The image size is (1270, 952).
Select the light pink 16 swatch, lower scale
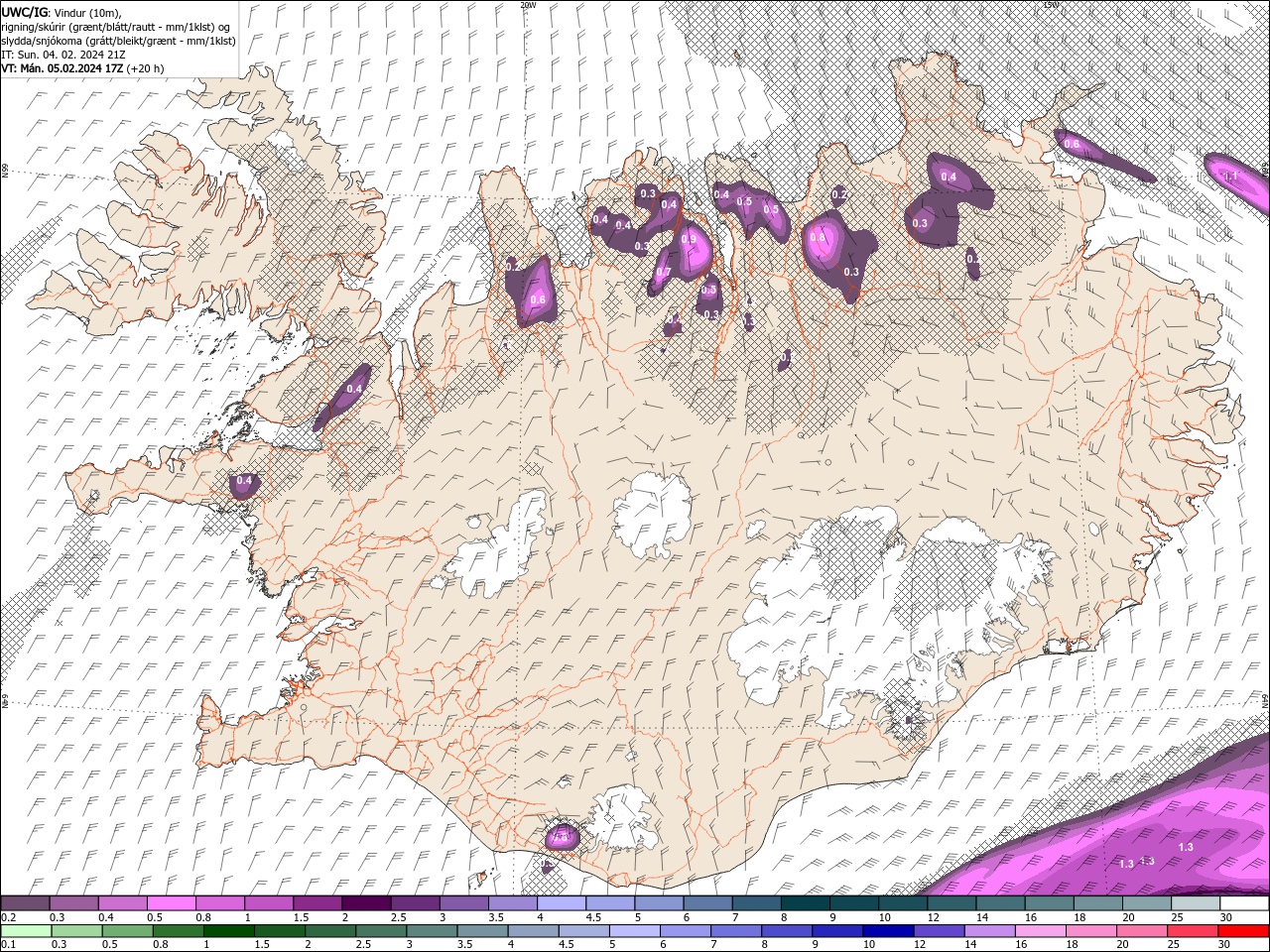(1040, 931)
